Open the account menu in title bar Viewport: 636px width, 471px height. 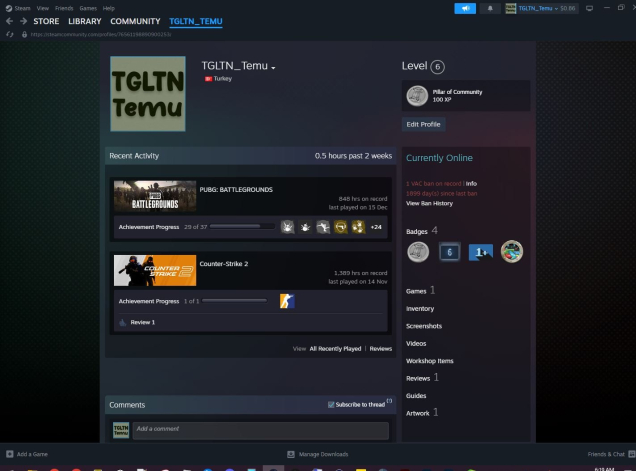coord(546,8)
